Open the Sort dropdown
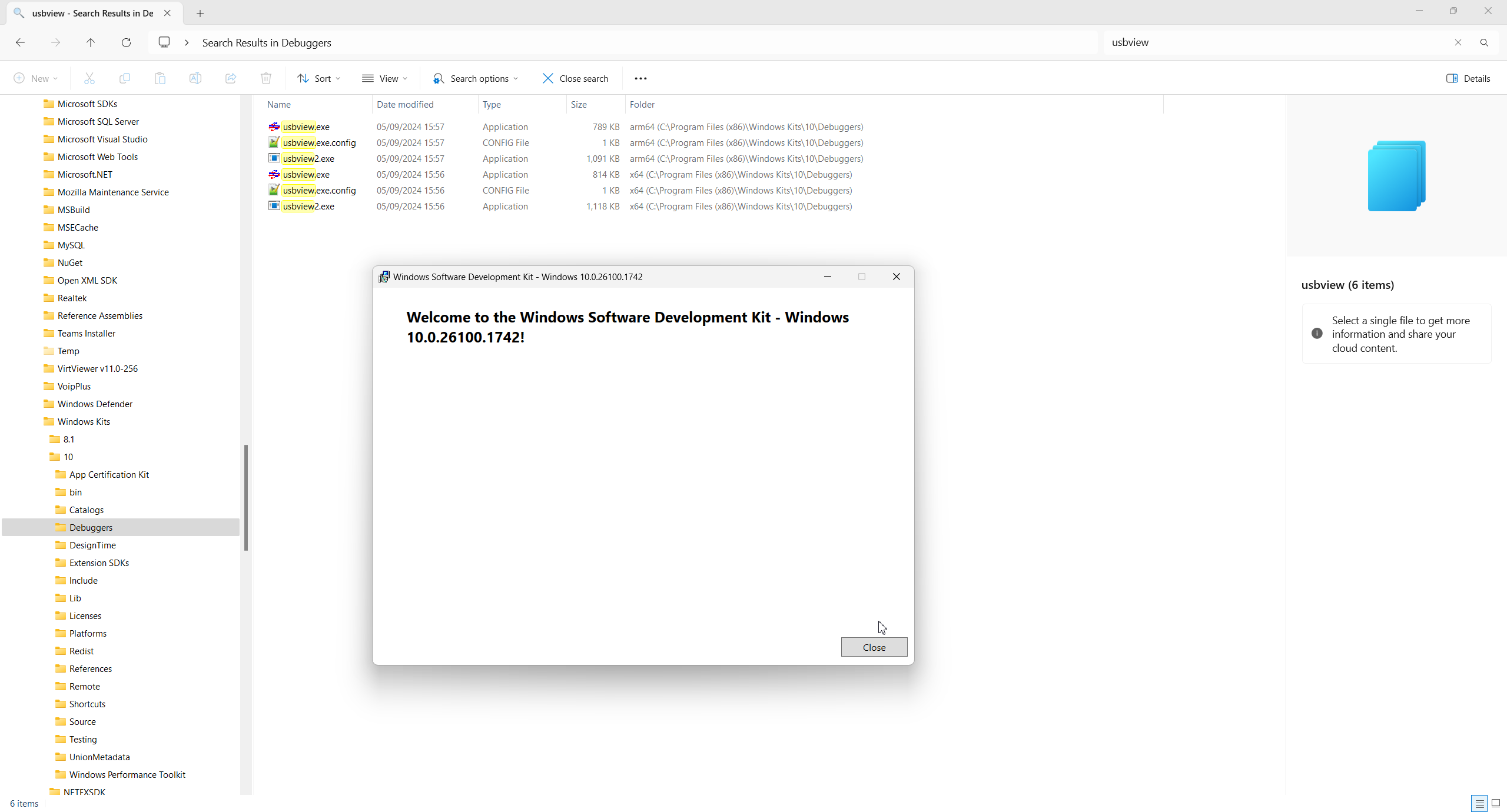1507x812 pixels. point(319,78)
